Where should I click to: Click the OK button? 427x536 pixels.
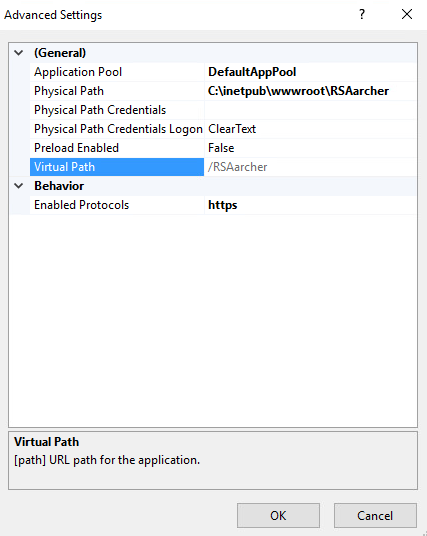click(278, 515)
